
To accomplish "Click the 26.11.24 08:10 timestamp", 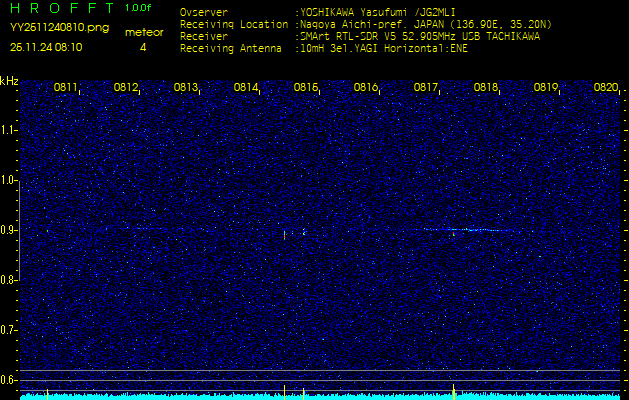I will pos(46,47).
